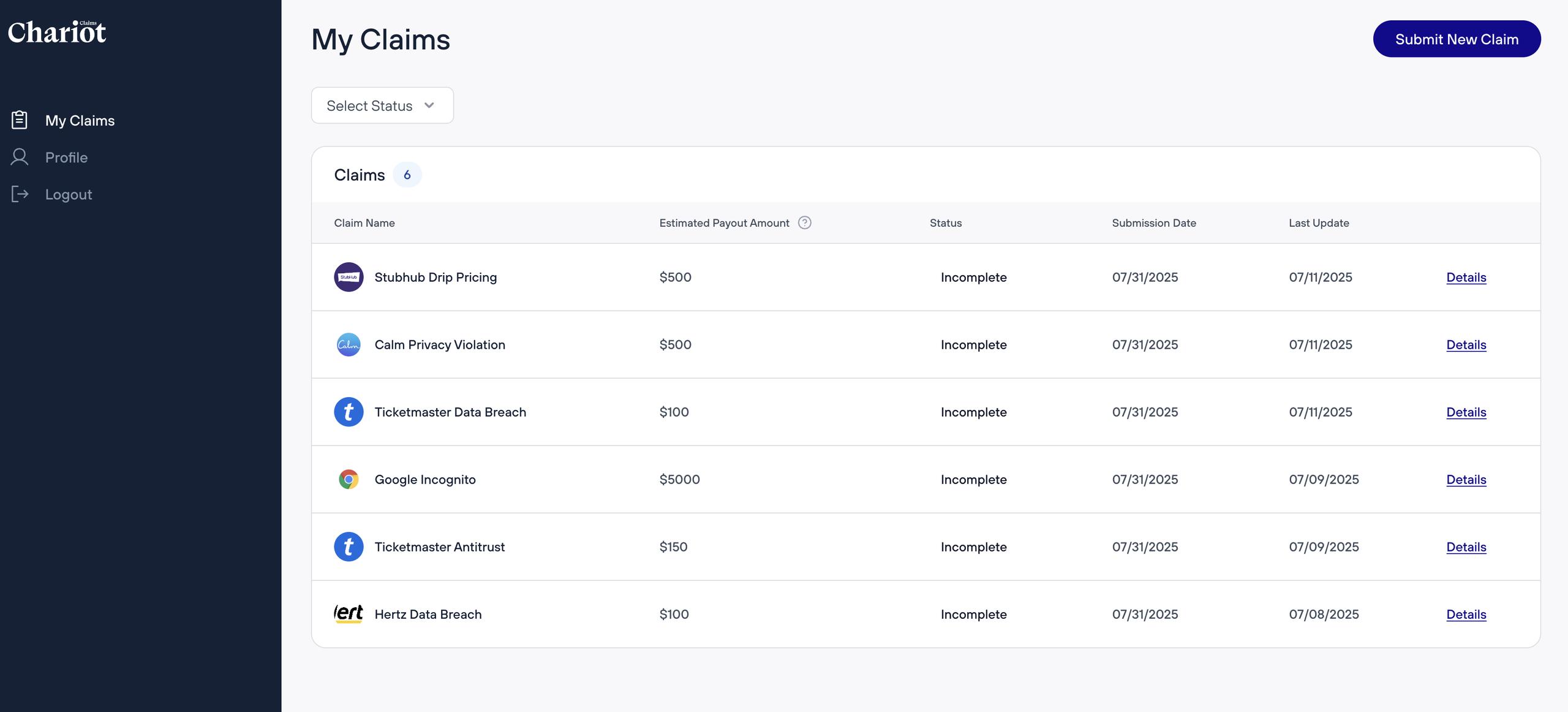Screen dimensions: 1568x712
Task: Select My Claims in the sidebar
Action: point(80,121)
